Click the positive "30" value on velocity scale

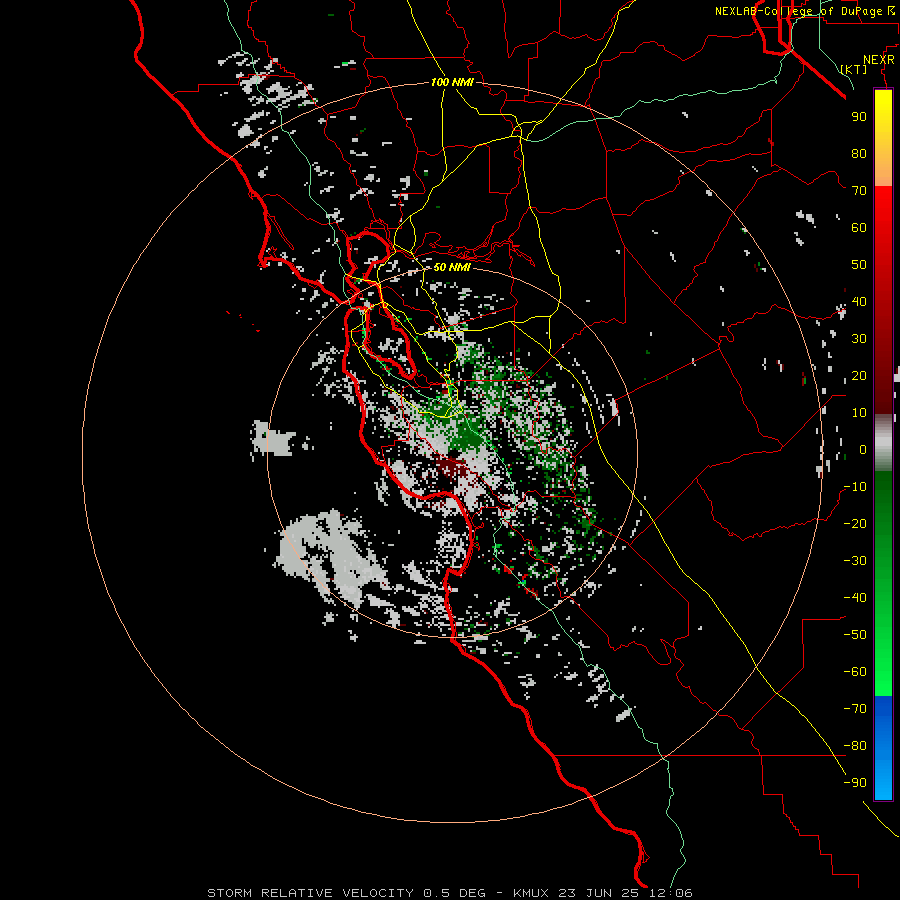(859, 339)
